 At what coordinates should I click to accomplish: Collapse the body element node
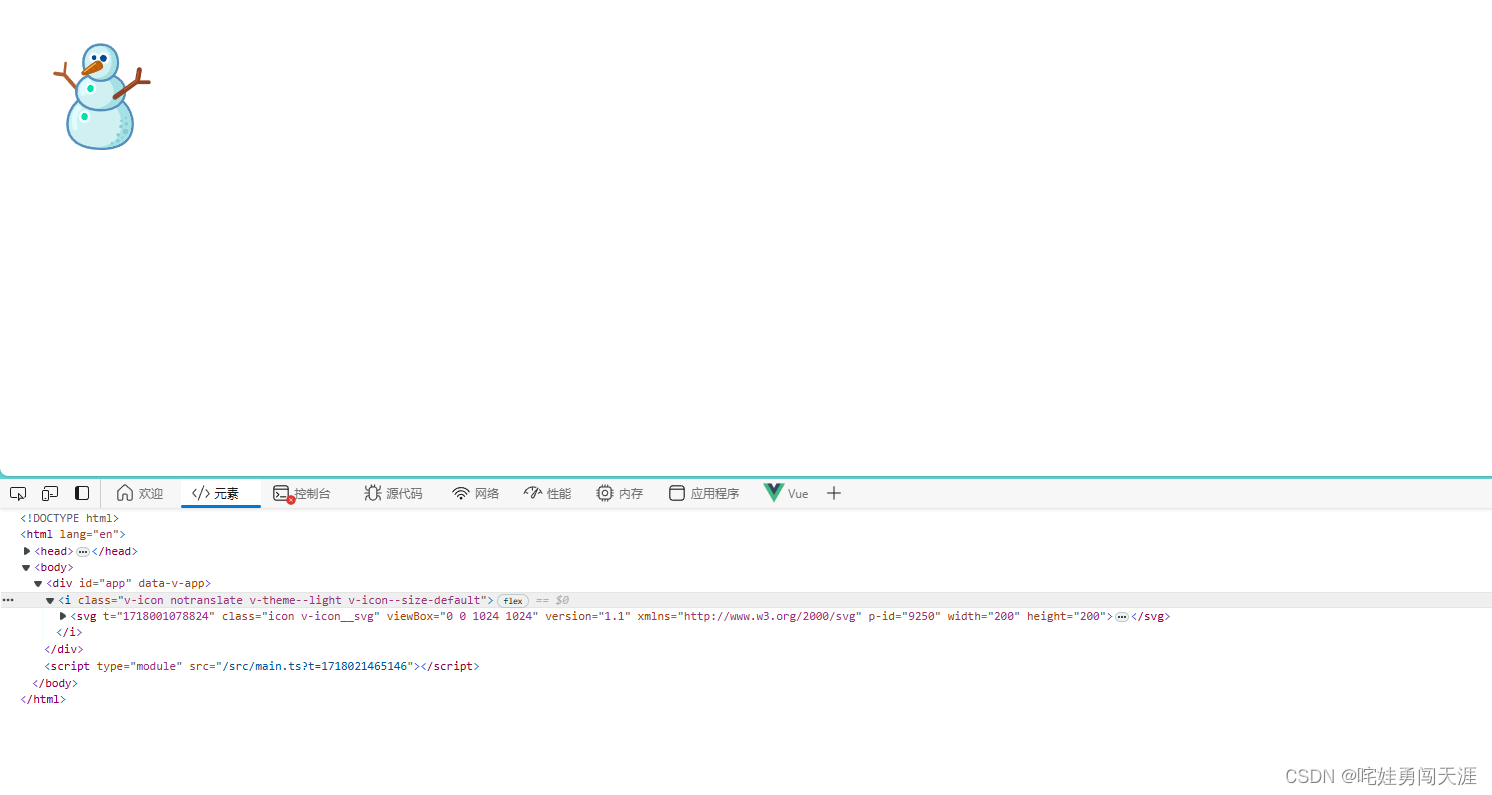27,567
